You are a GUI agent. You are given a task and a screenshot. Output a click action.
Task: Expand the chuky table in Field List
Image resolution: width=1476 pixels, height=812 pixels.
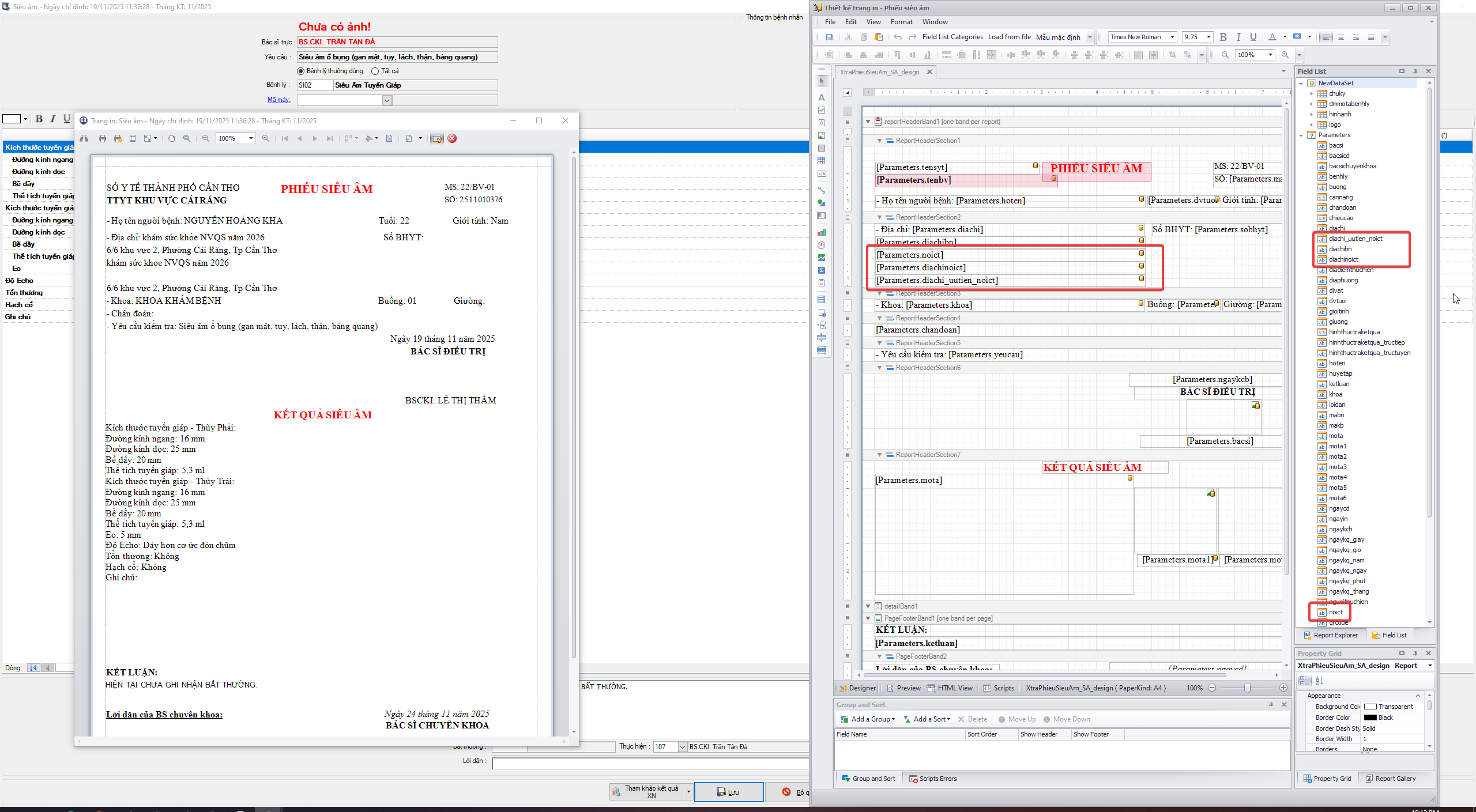tap(1312, 94)
